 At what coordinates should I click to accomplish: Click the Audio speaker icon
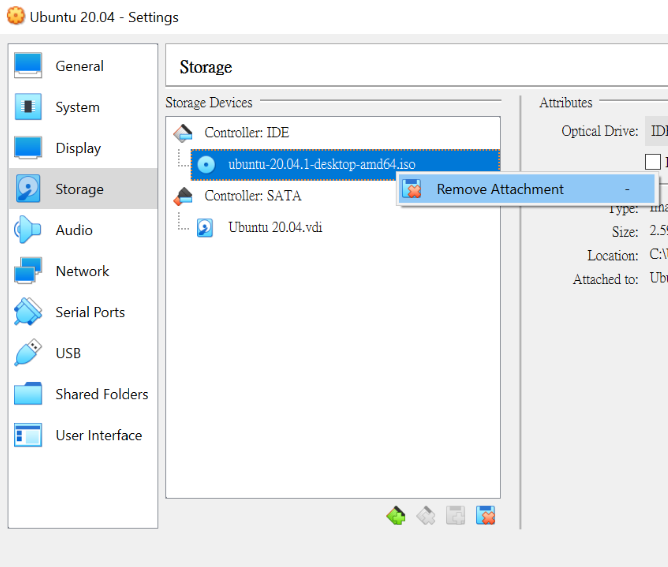click(x=28, y=230)
